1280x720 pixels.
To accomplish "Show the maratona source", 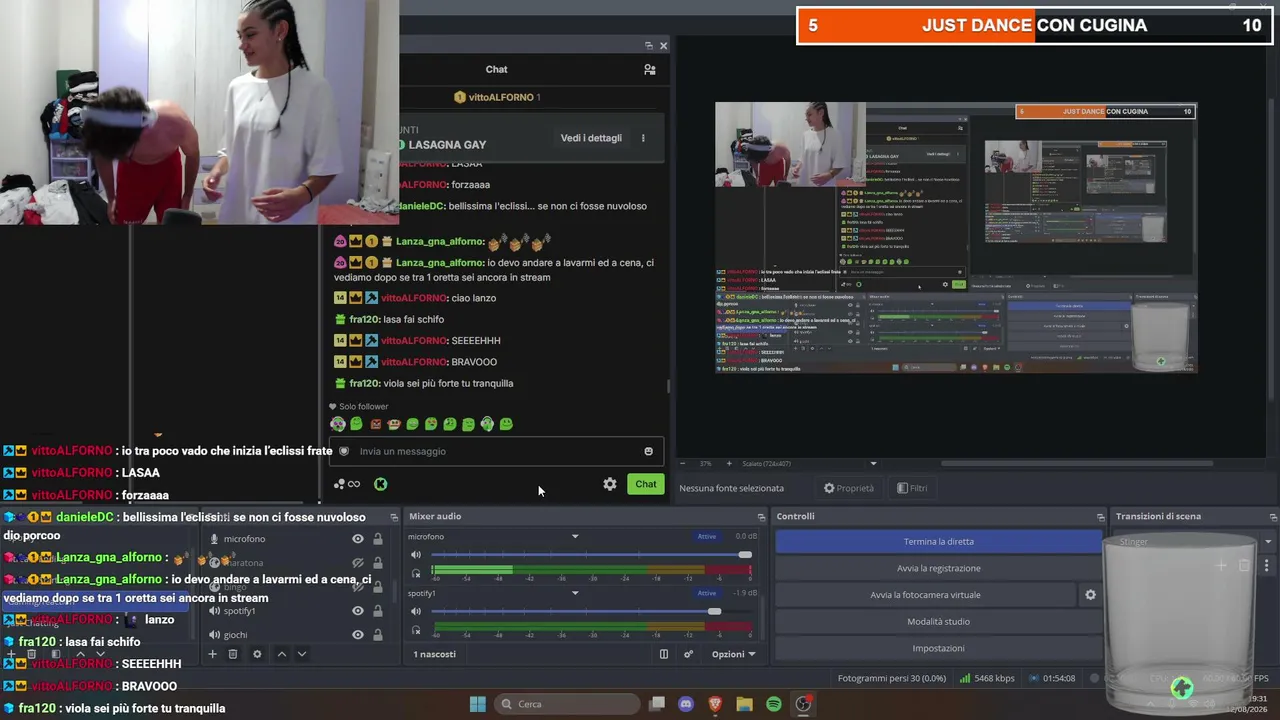I will [x=357, y=563].
